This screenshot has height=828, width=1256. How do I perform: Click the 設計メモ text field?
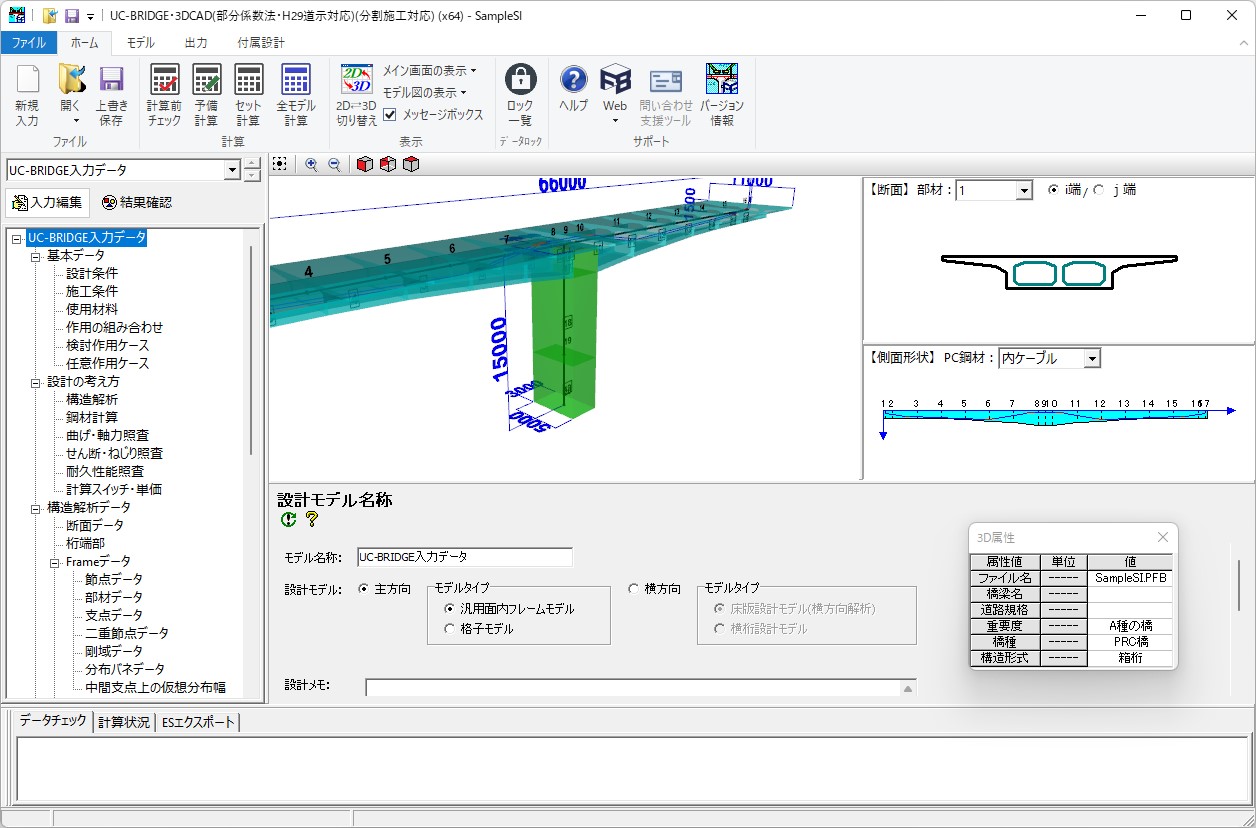(x=633, y=688)
